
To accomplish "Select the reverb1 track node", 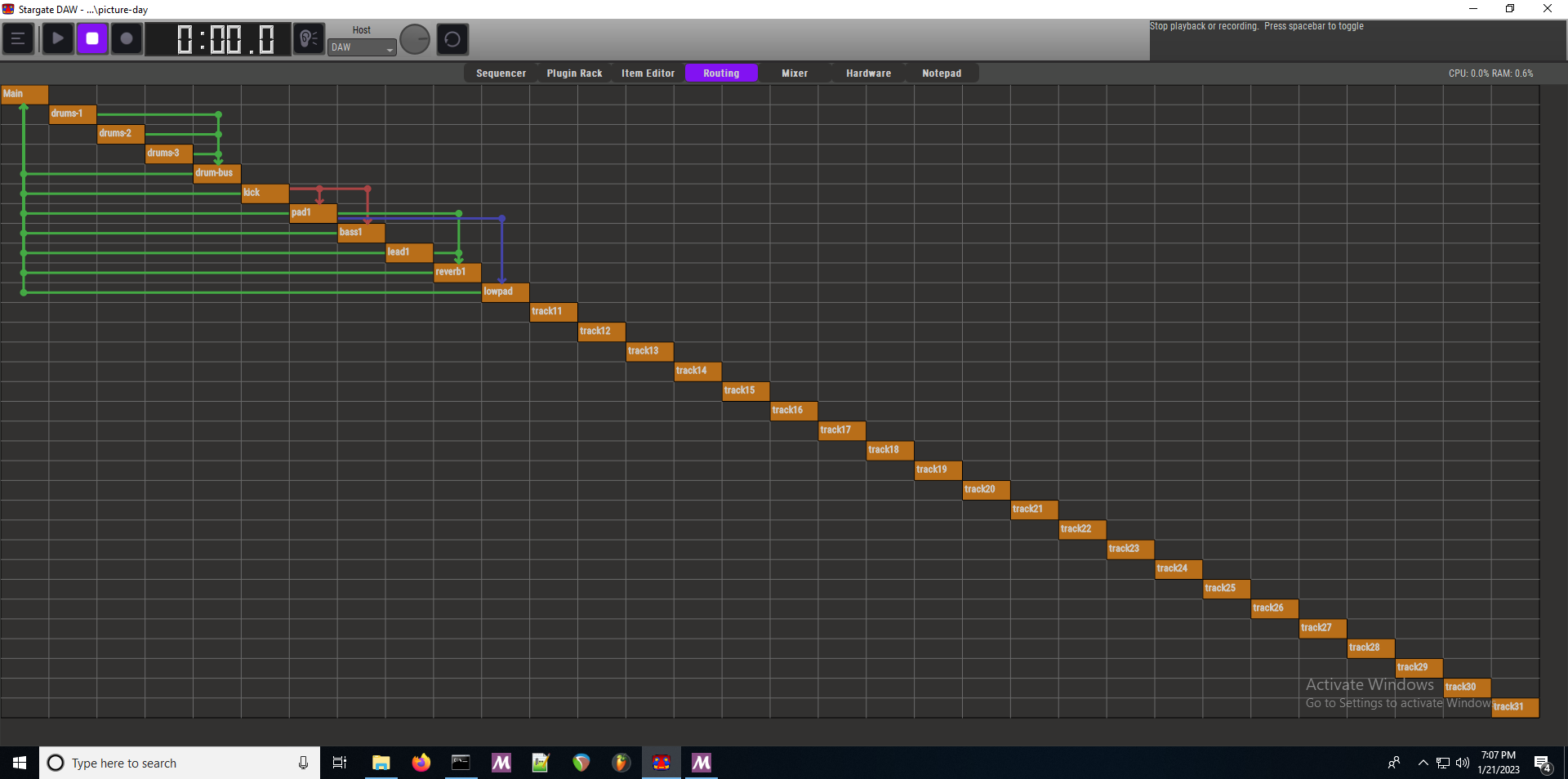I will click(x=457, y=272).
